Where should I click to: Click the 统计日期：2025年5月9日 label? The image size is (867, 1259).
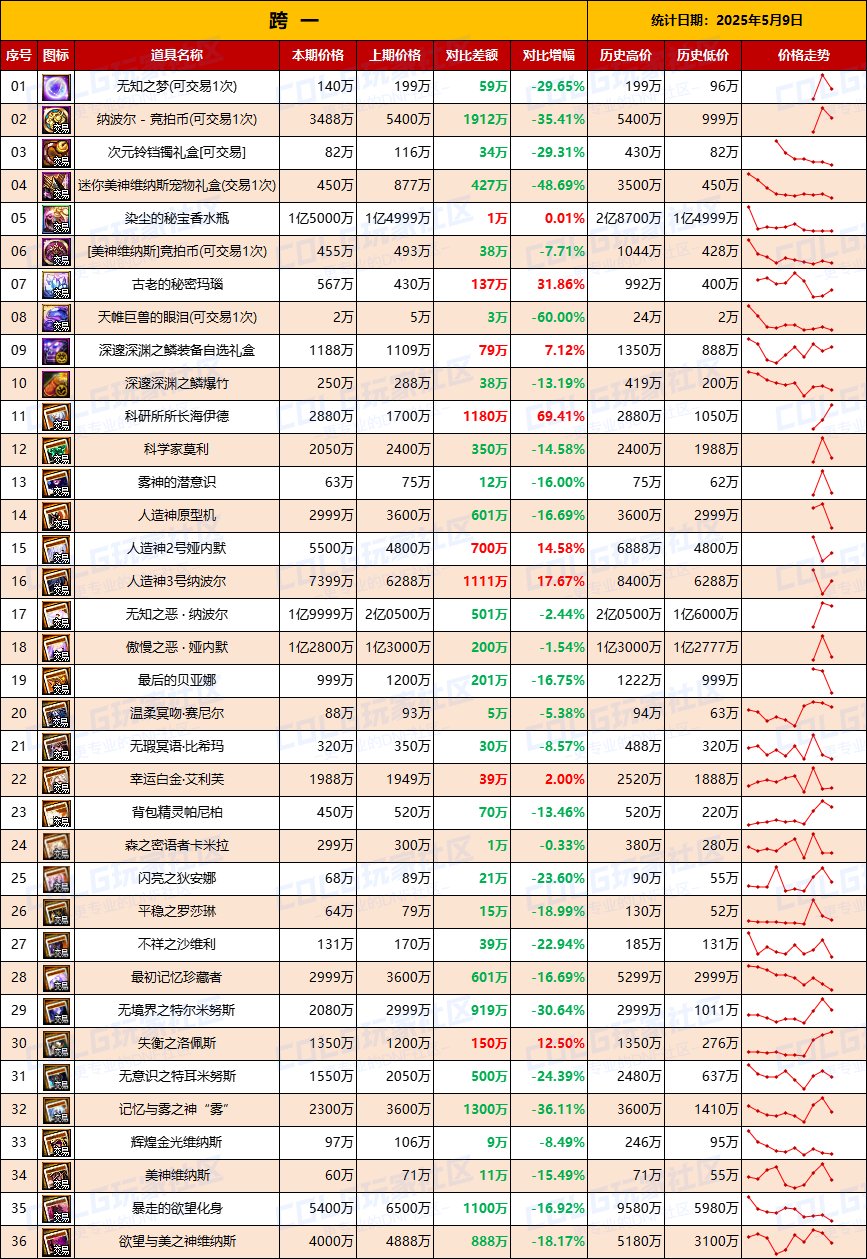[727, 20]
